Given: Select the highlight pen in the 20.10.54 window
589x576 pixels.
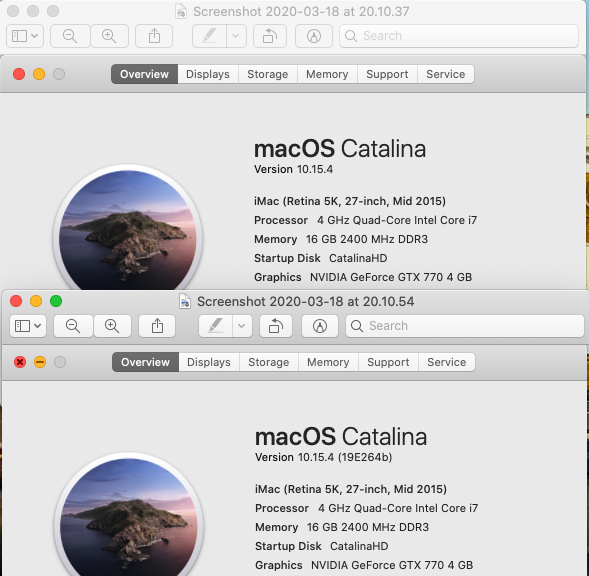Looking at the screenshot, I should click(216, 326).
